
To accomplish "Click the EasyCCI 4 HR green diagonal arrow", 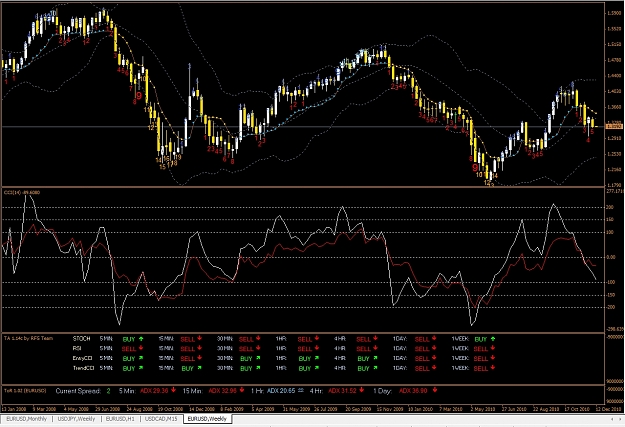I will 375,358.
